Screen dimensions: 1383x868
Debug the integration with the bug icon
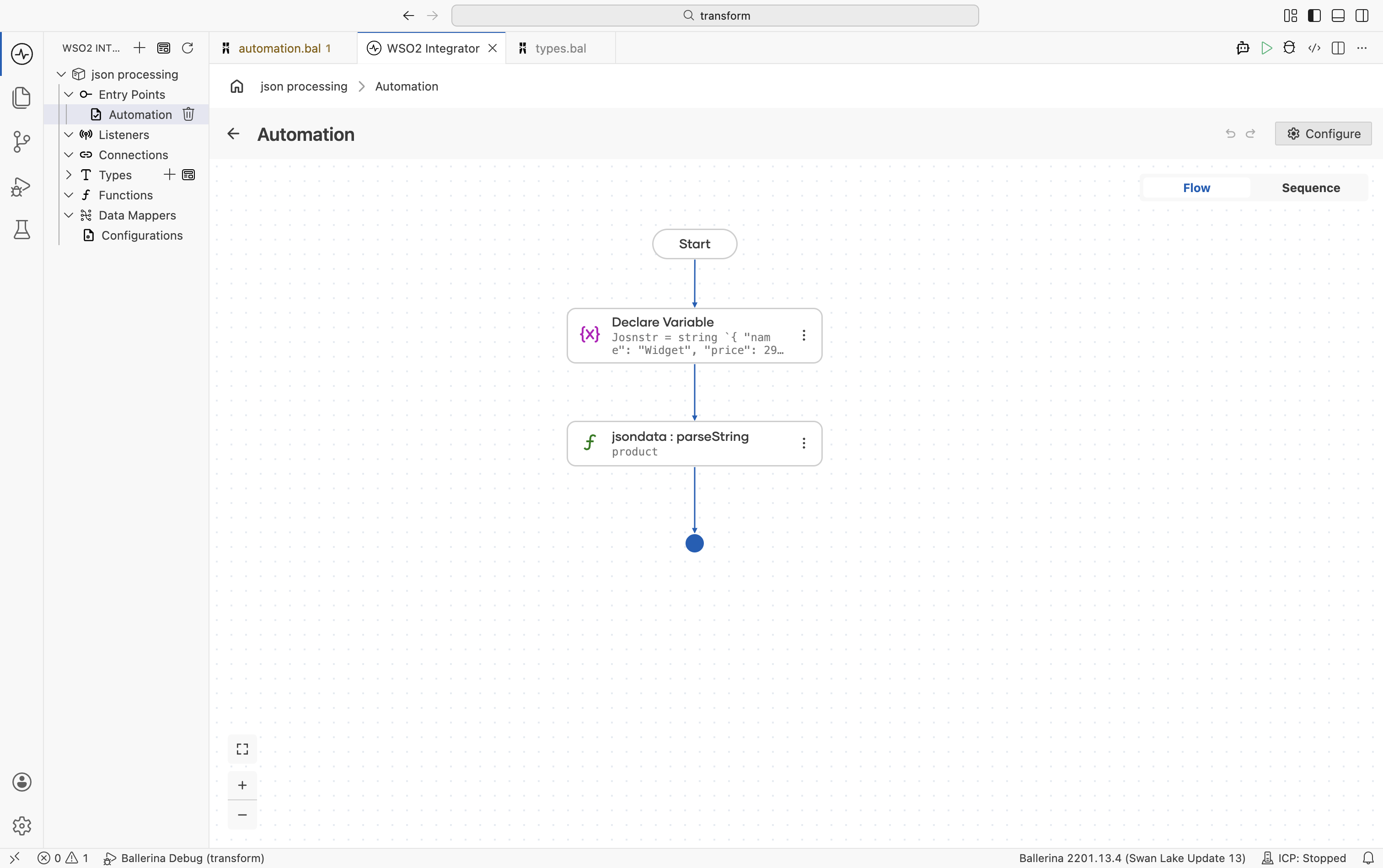[x=1289, y=48]
